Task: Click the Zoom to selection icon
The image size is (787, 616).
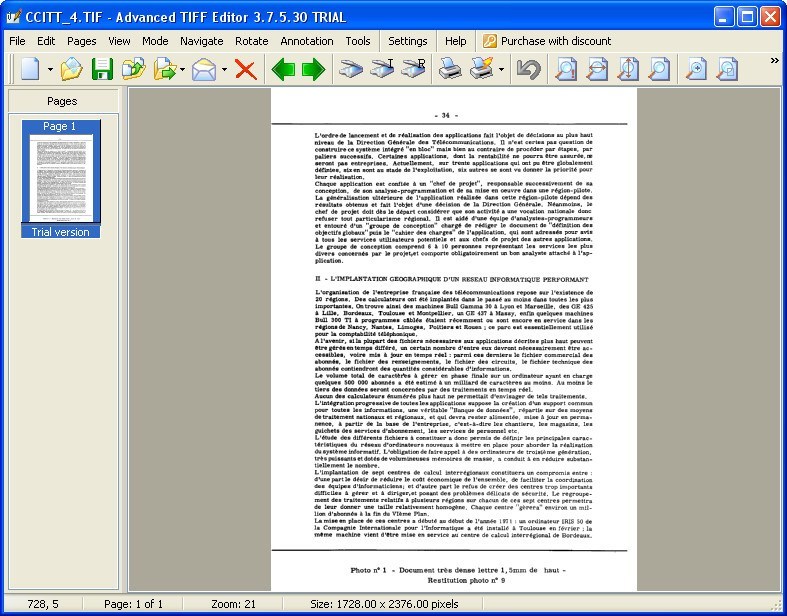Action: tap(727, 69)
